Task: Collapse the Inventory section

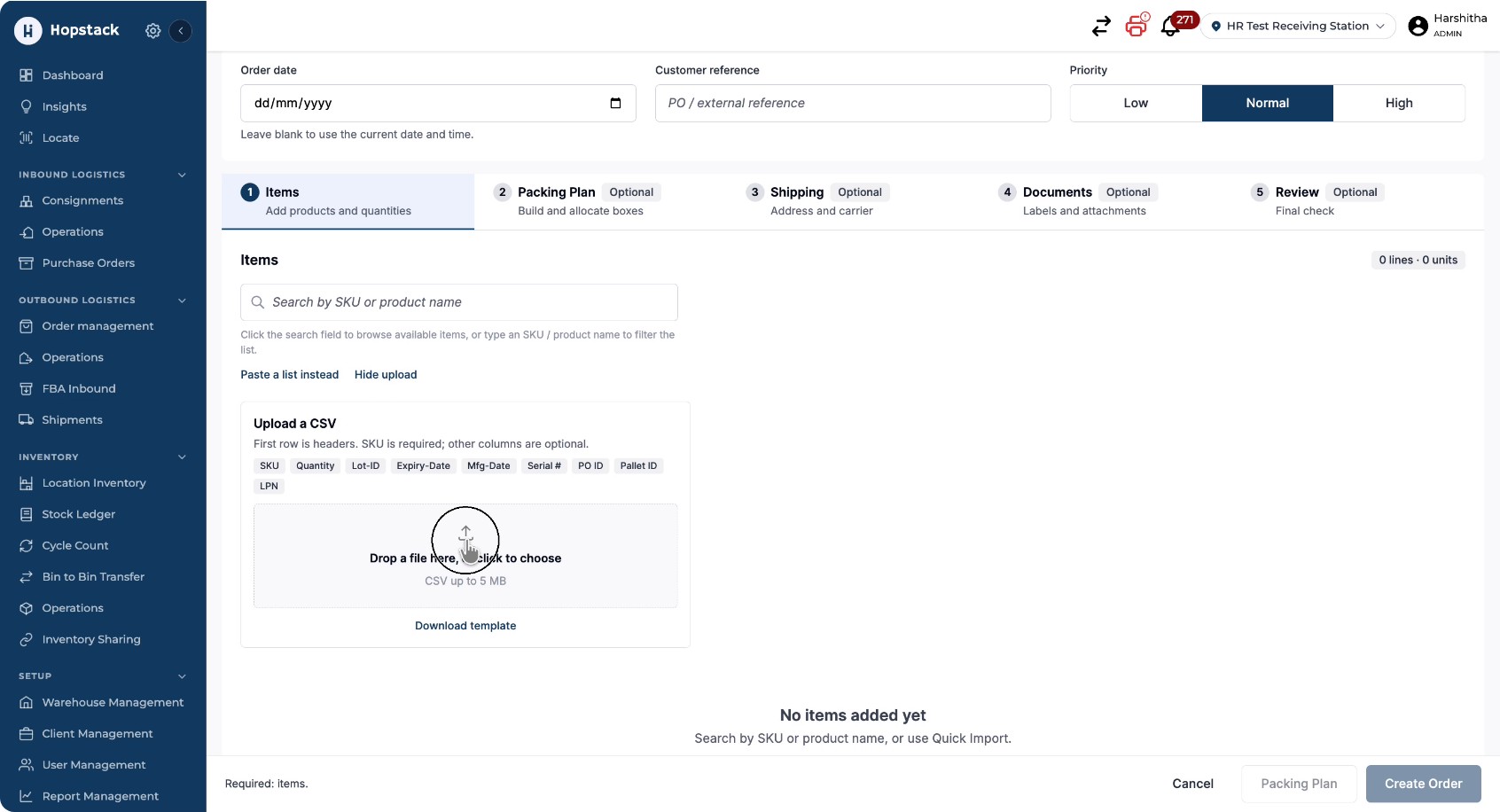Action: pos(182,457)
